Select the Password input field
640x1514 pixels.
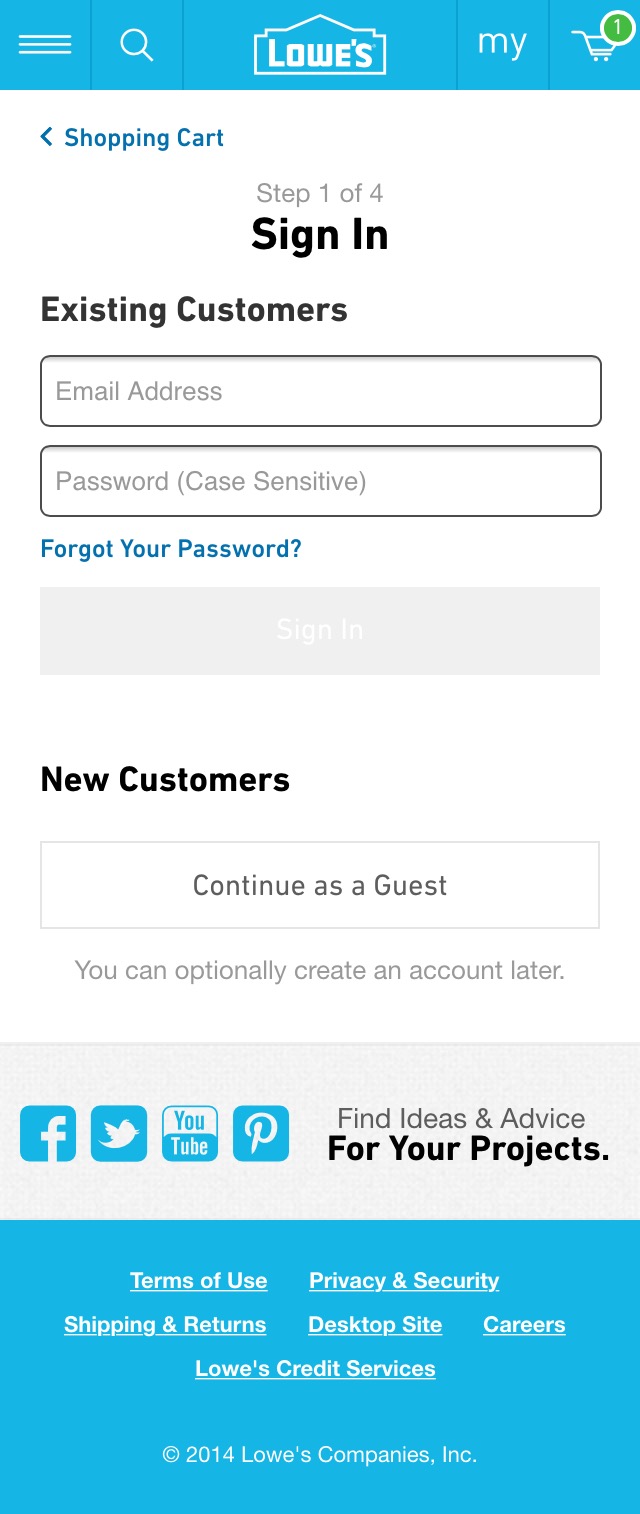320,481
